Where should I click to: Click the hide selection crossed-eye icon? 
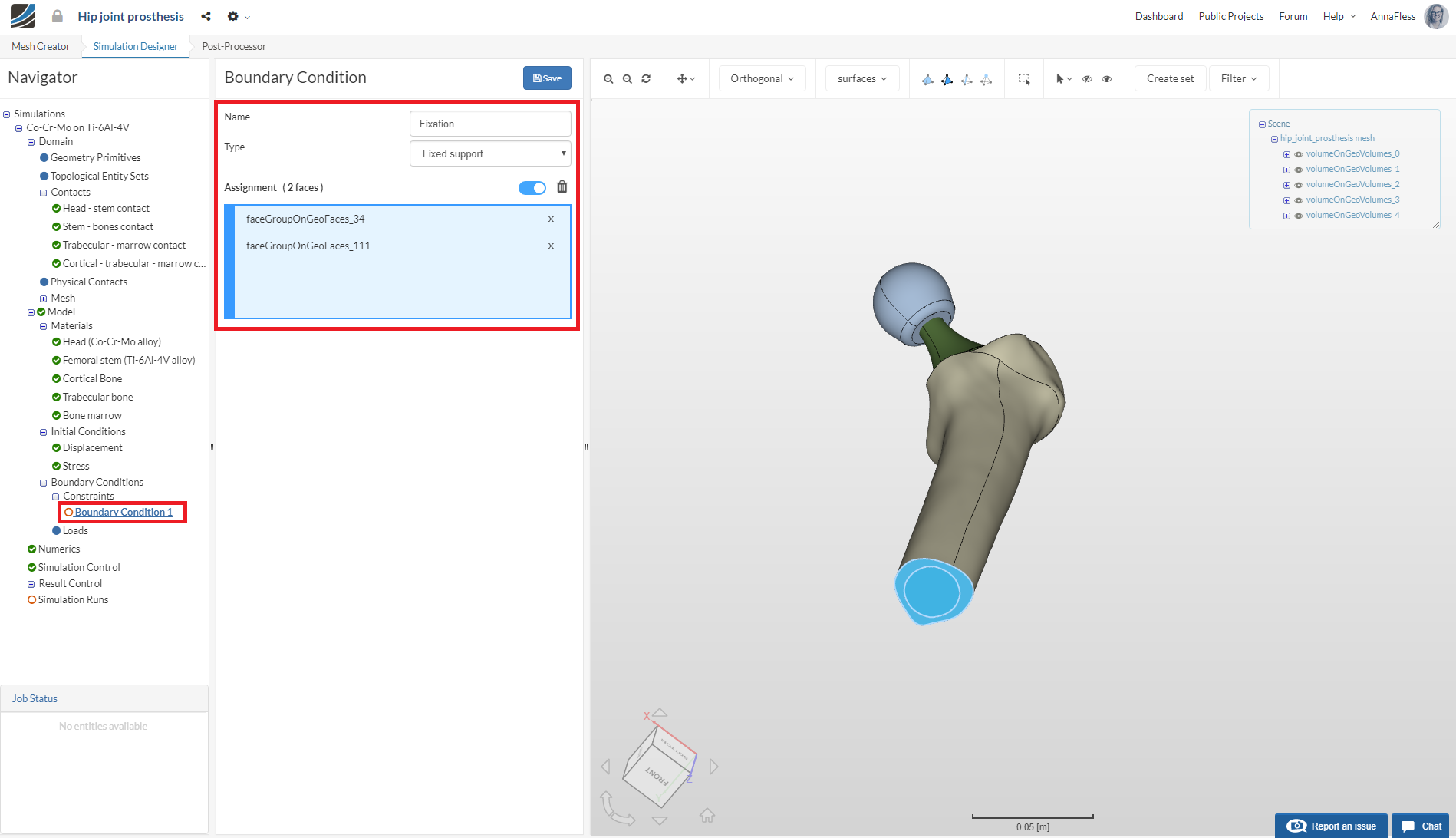[x=1087, y=79]
